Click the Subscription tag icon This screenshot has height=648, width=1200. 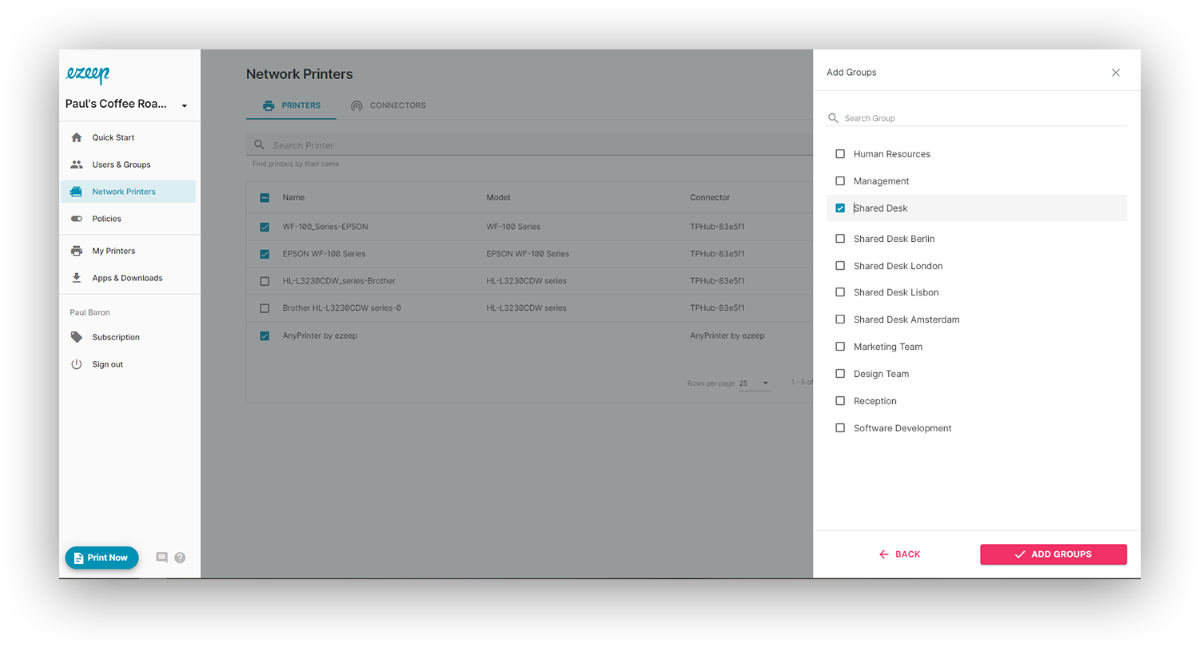click(x=77, y=337)
